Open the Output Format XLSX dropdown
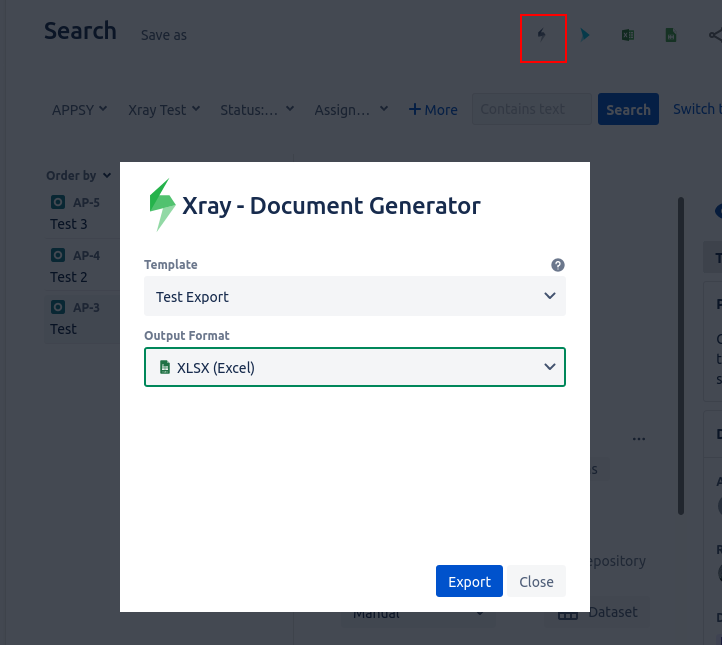 [355, 367]
